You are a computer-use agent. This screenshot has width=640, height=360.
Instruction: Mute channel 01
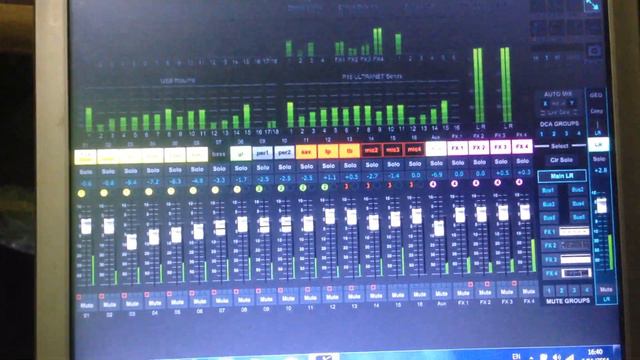coord(87,305)
